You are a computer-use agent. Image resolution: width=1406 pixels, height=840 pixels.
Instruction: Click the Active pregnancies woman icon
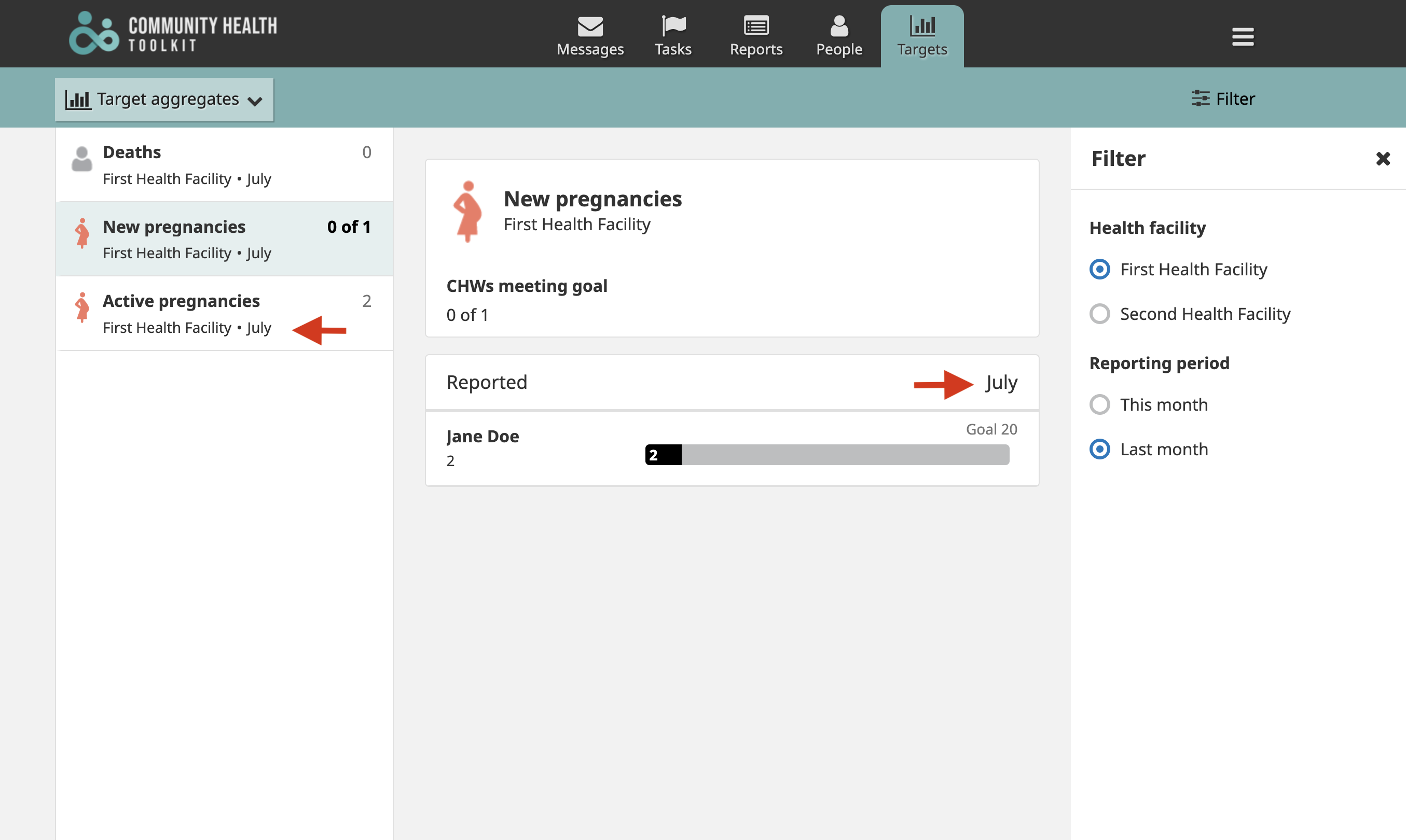point(82,307)
